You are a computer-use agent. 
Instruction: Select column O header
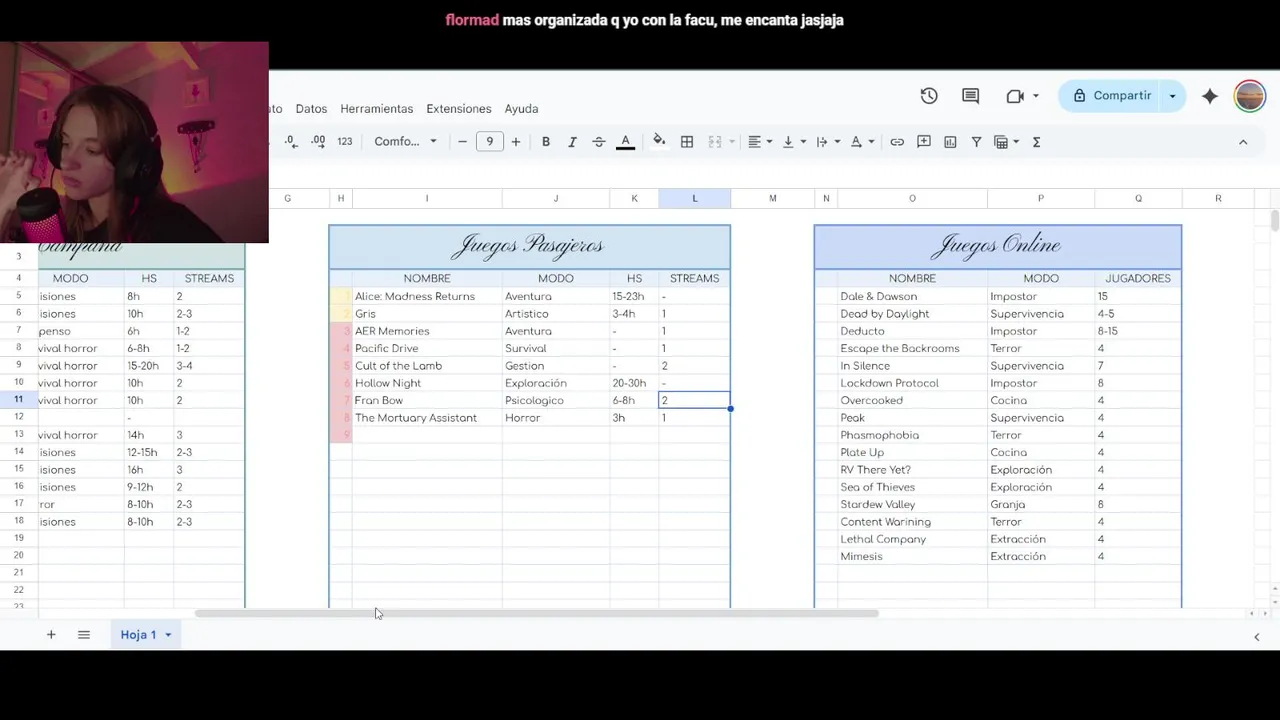click(x=912, y=198)
